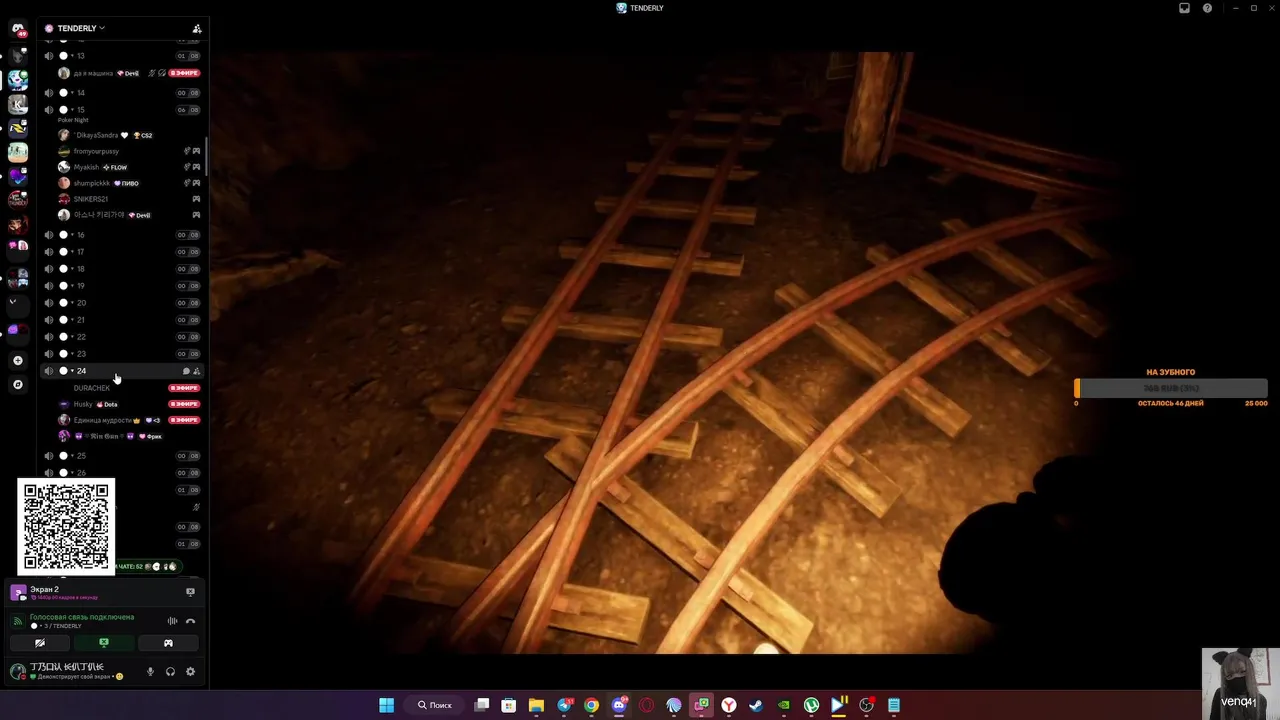The height and width of the screenshot is (720, 1280).
Task: Toggle noise suppression waveform icon
Action: pos(172,621)
